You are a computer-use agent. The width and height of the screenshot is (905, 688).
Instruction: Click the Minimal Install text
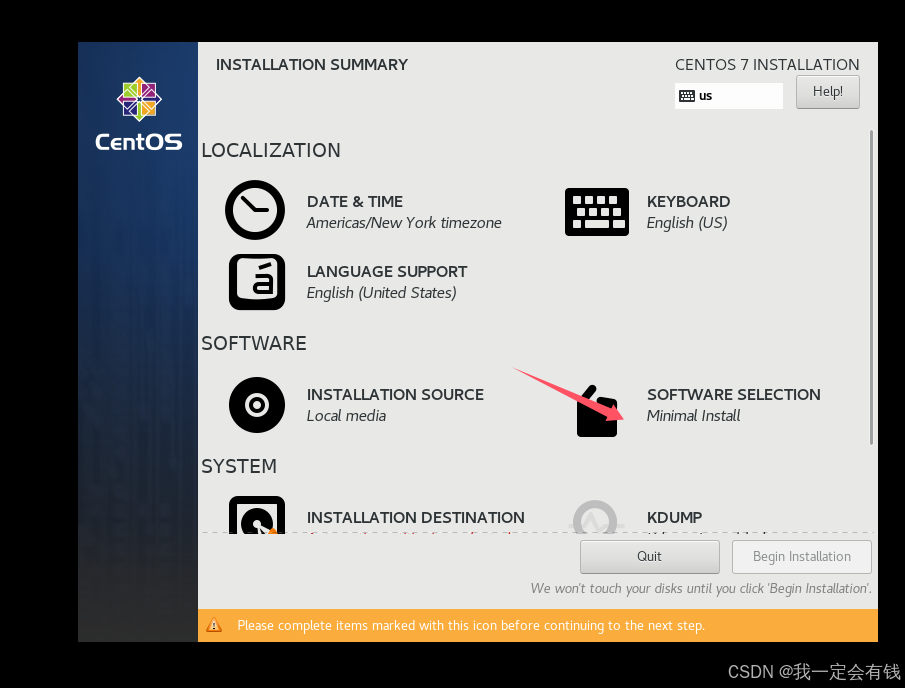693,416
